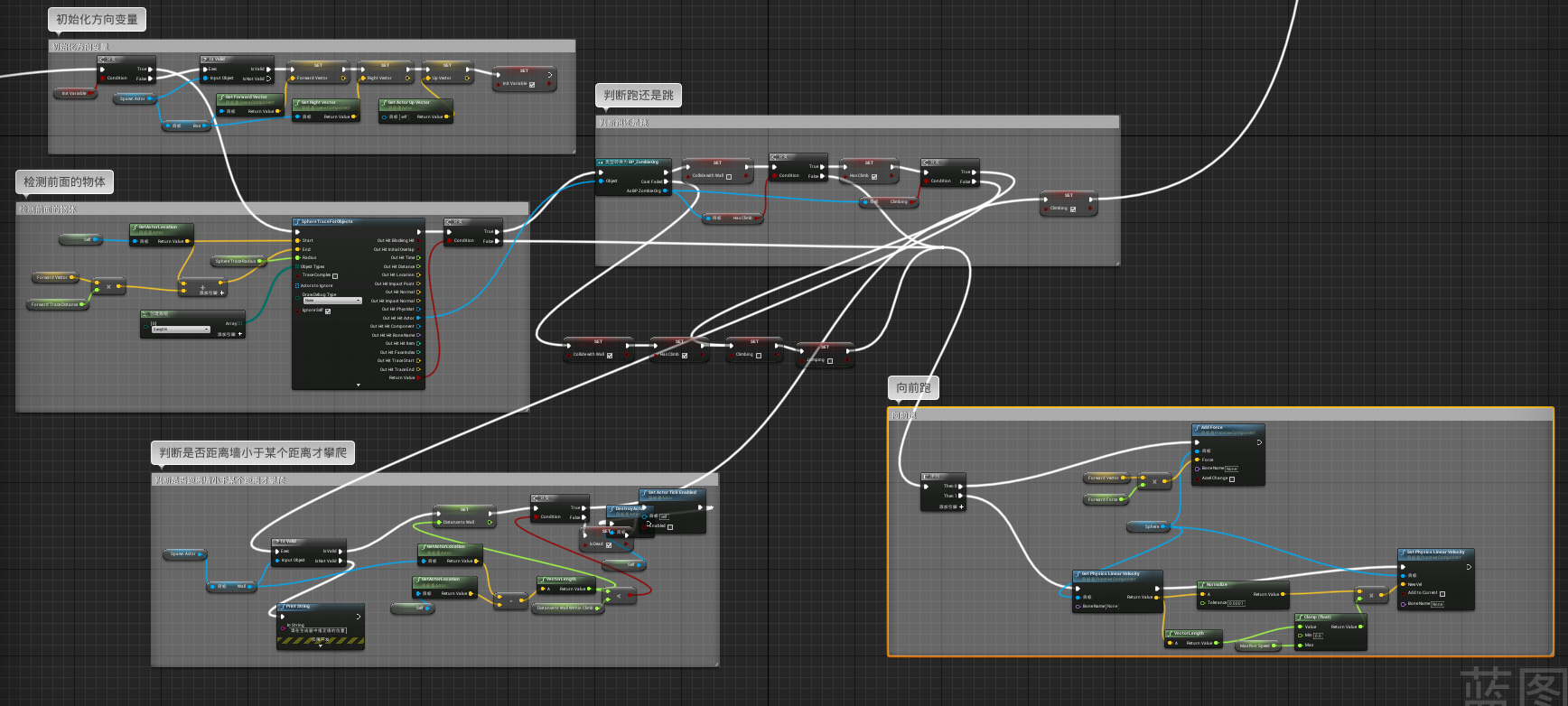This screenshot has height=706, width=1568.
Task: Click the Tolerance value field on Normalize
Action: pyautogui.click(x=1237, y=603)
